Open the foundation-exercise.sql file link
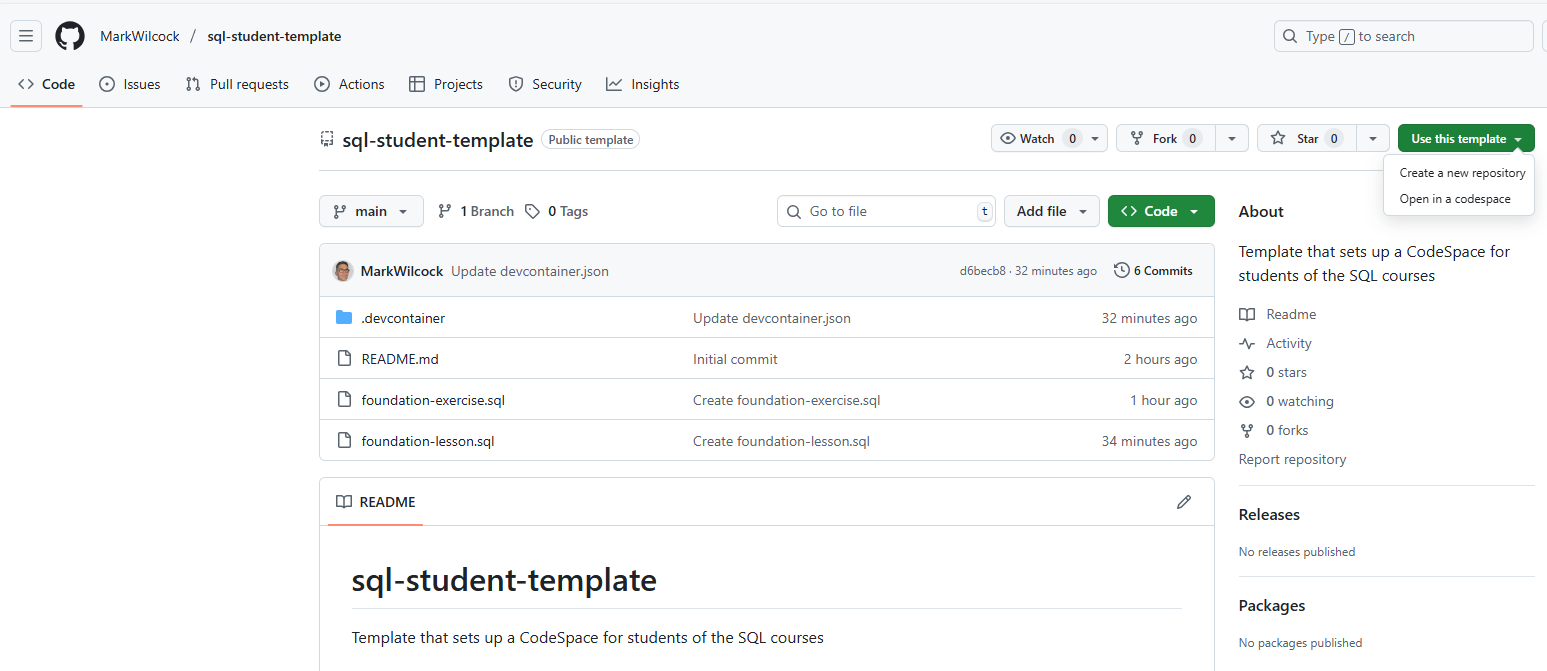Image resolution: width=1547 pixels, height=671 pixels. tap(432, 400)
